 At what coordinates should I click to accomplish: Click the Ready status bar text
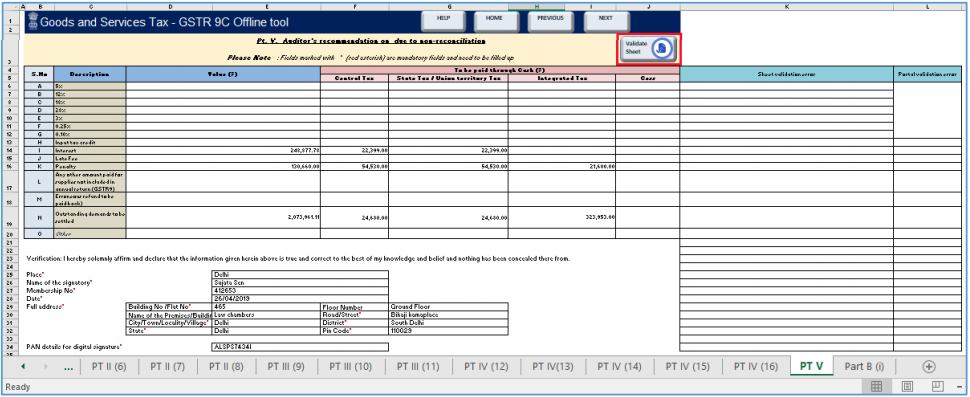point(17,386)
